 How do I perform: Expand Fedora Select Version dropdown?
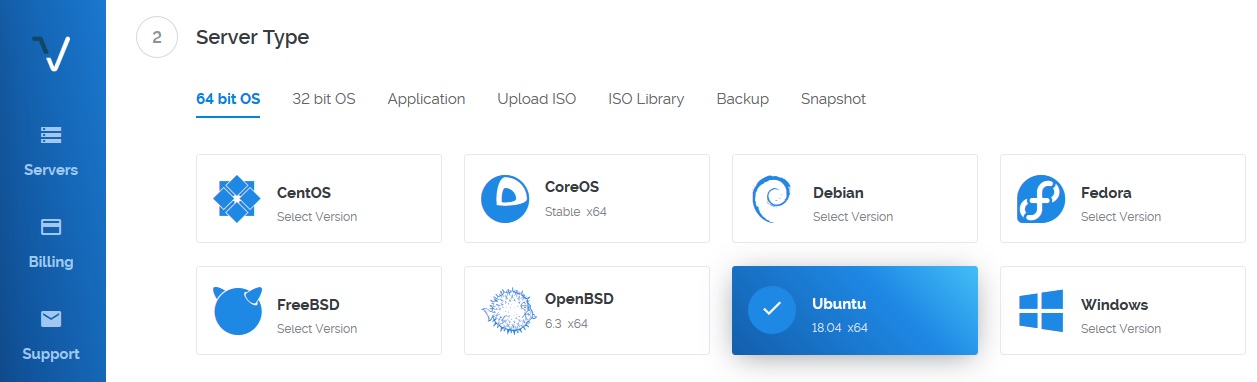[1121, 216]
